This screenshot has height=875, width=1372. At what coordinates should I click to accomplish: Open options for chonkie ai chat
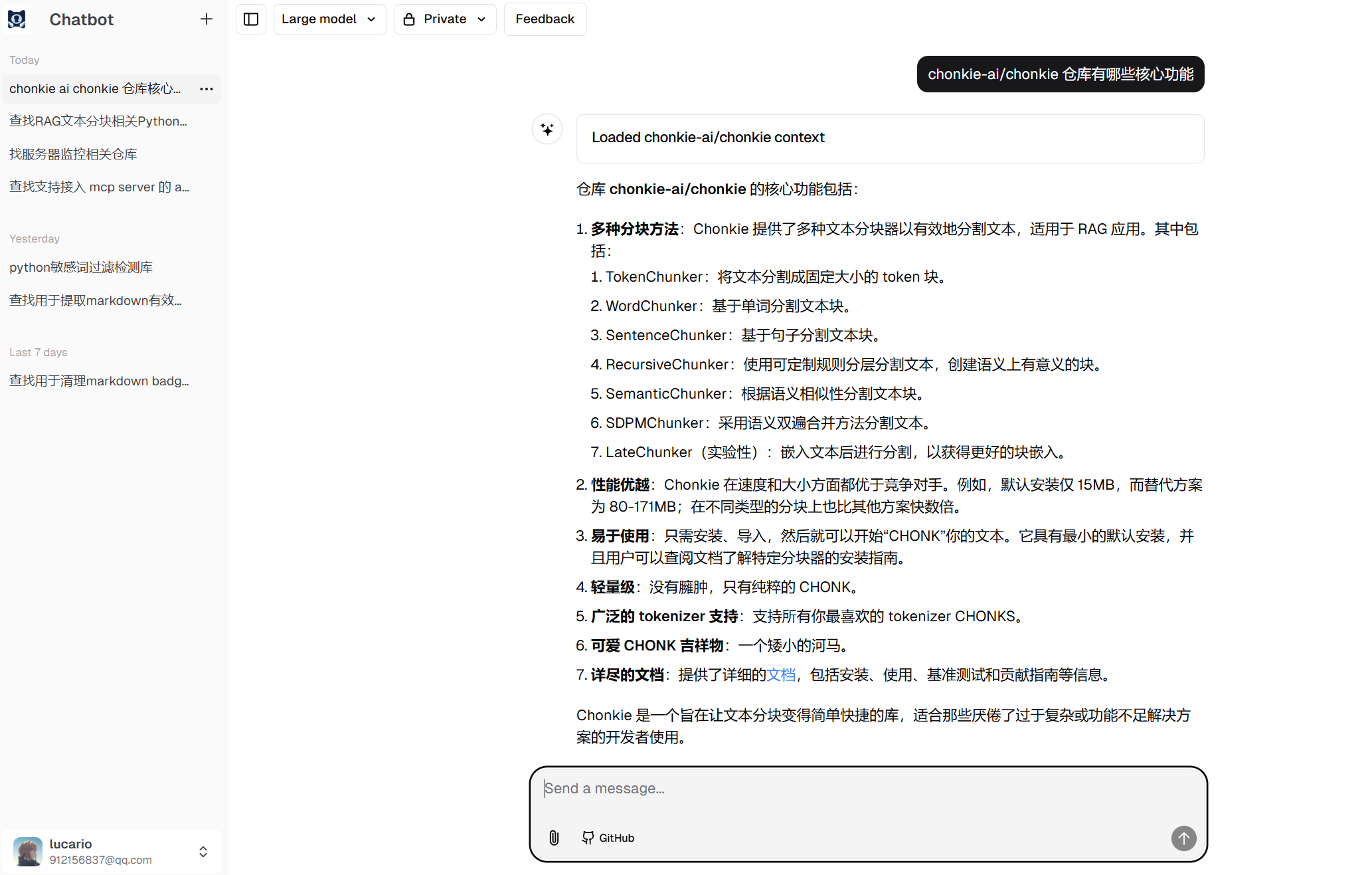pyautogui.click(x=207, y=89)
